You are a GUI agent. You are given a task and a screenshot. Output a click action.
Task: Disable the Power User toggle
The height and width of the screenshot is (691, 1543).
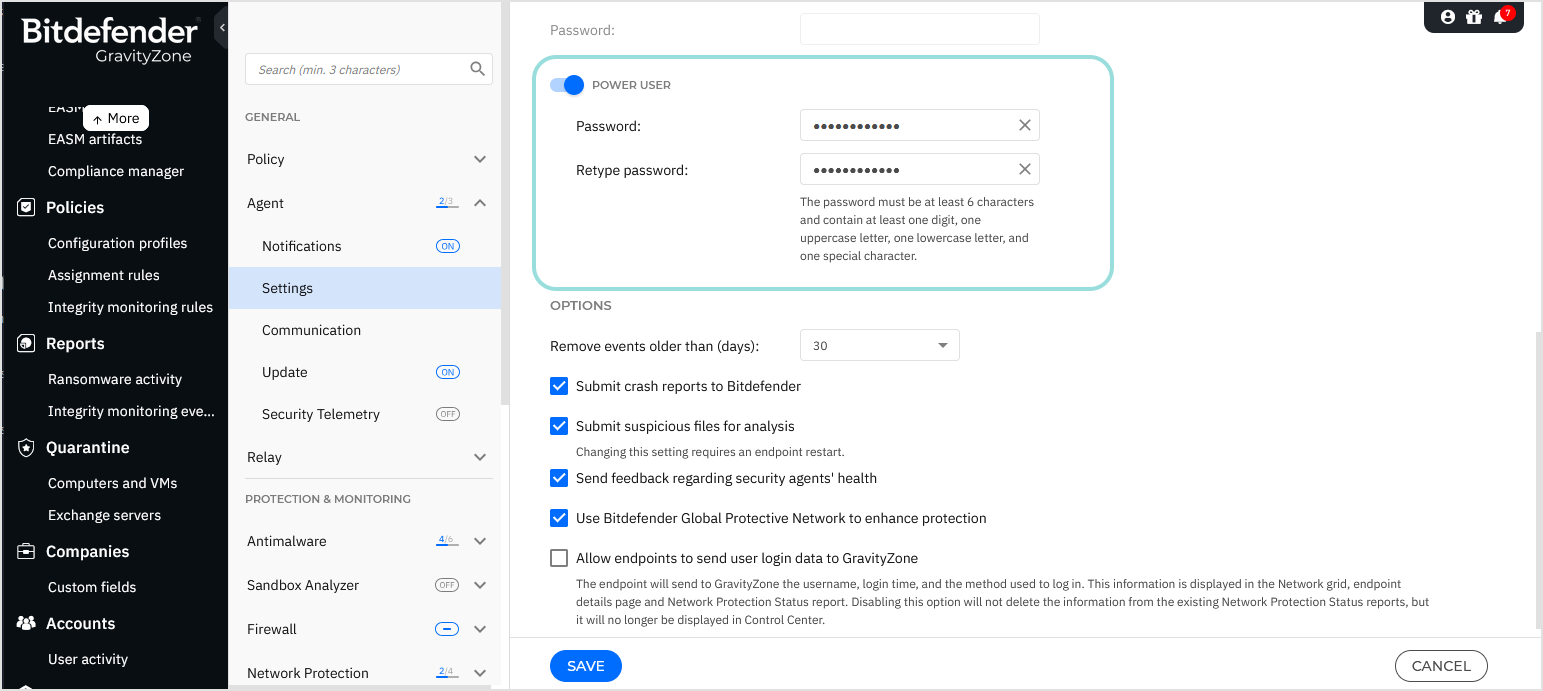566,85
